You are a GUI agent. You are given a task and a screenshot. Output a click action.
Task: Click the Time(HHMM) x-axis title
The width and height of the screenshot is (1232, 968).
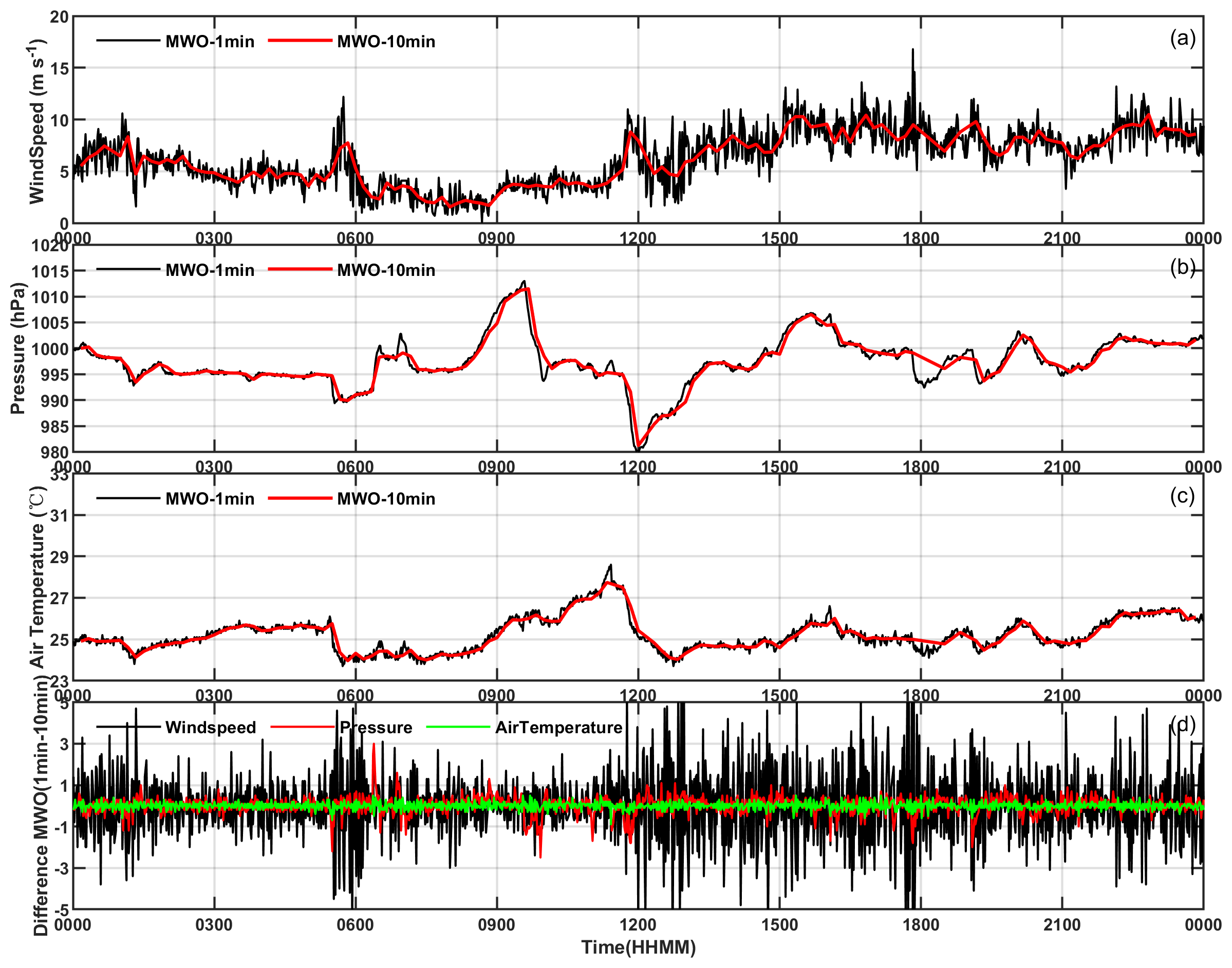tap(638, 947)
